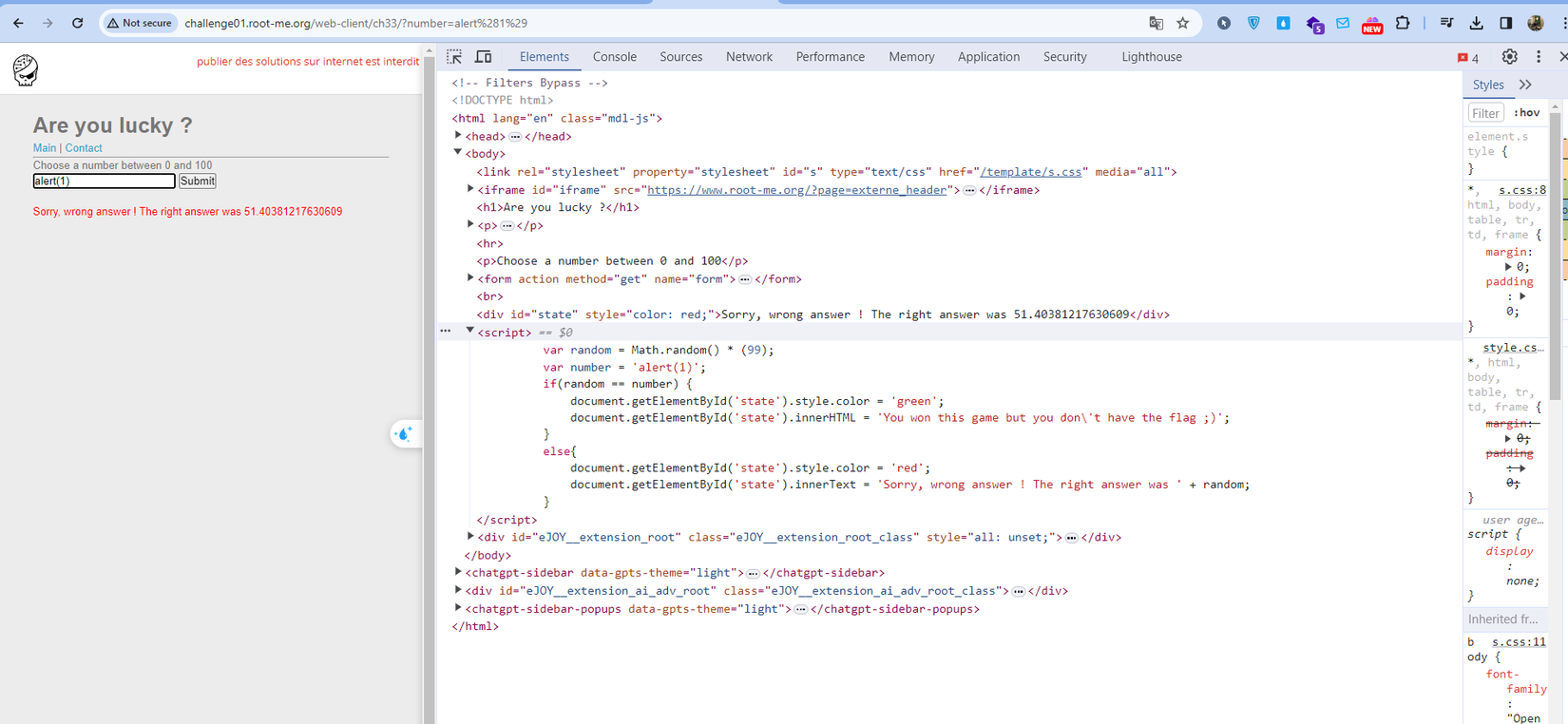Toggle the browser side panel
The image size is (1568, 724).
(1506, 23)
